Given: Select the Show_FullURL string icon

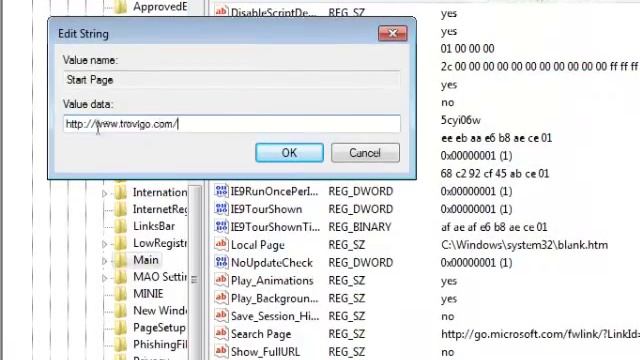Looking at the screenshot, I should [x=221, y=351].
